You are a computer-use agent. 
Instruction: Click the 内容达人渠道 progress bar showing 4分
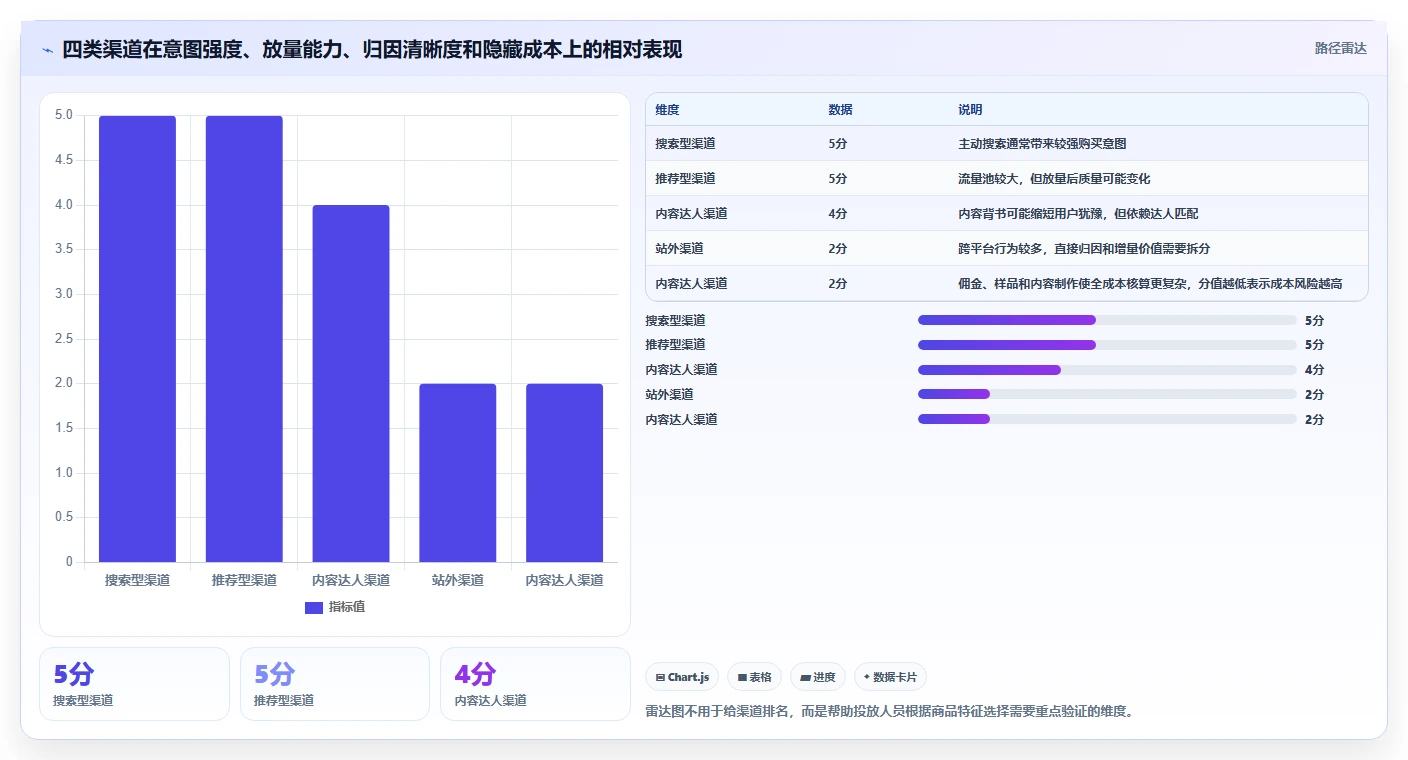click(x=1107, y=370)
